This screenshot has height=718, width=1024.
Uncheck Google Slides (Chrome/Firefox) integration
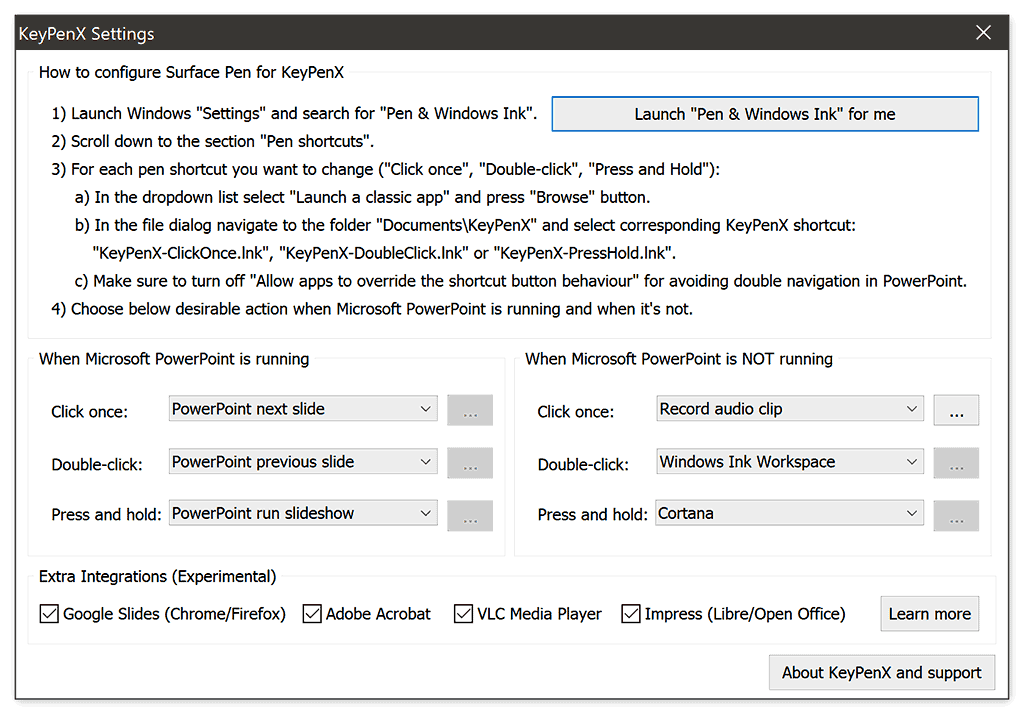point(49,614)
